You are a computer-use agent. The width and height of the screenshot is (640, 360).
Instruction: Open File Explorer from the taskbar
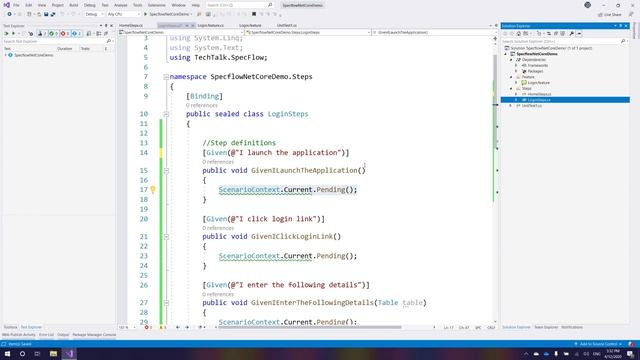tap(53, 354)
